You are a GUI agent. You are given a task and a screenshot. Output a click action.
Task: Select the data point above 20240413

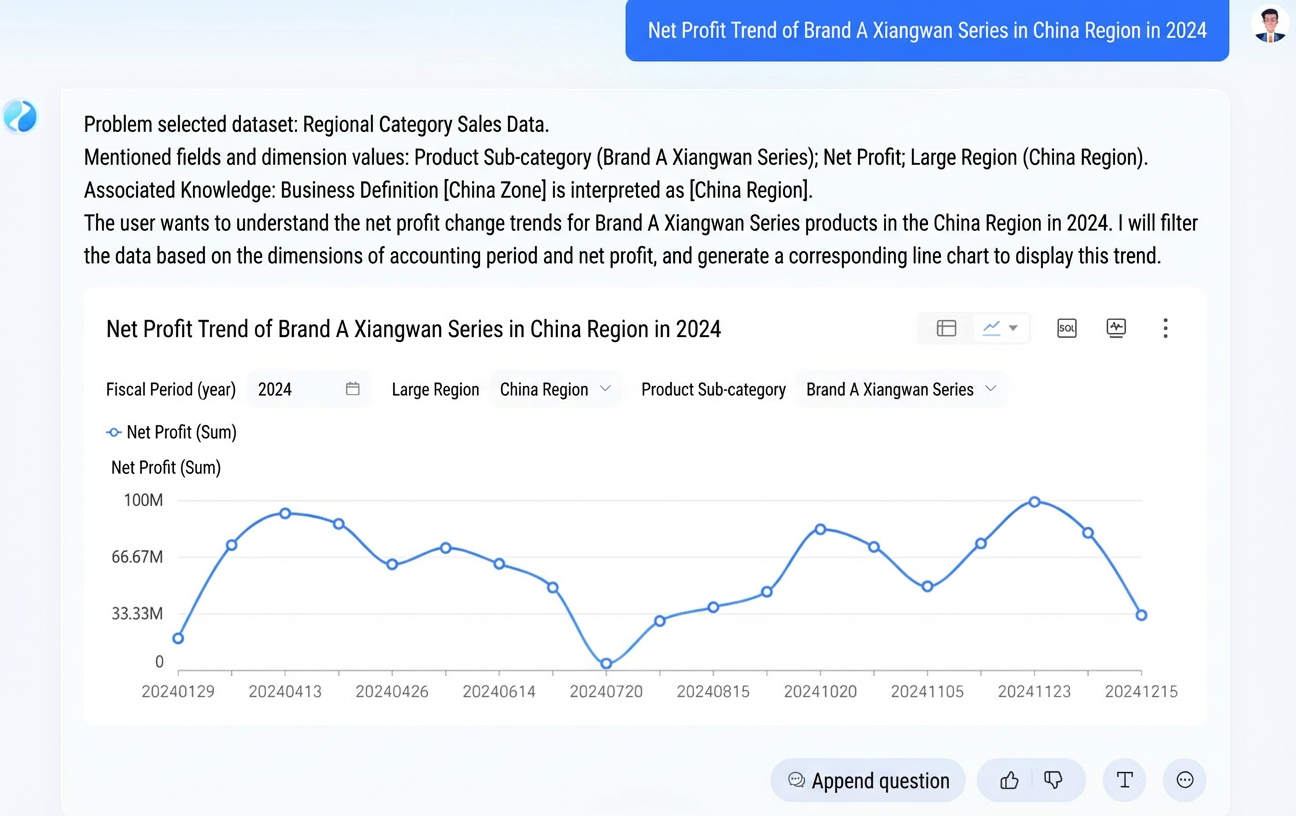click(285, 513)
